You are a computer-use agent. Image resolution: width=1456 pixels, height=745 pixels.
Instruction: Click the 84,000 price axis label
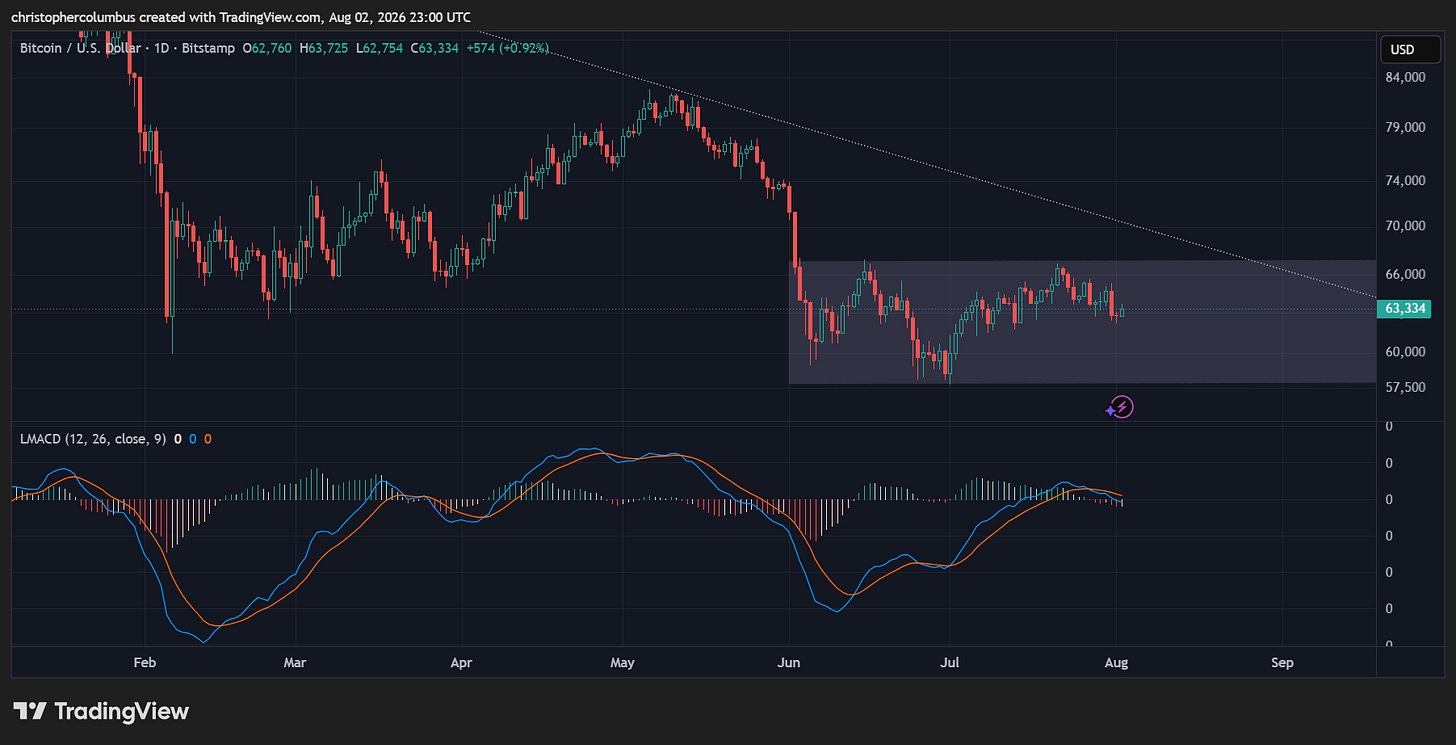[x=1405, y=78]
